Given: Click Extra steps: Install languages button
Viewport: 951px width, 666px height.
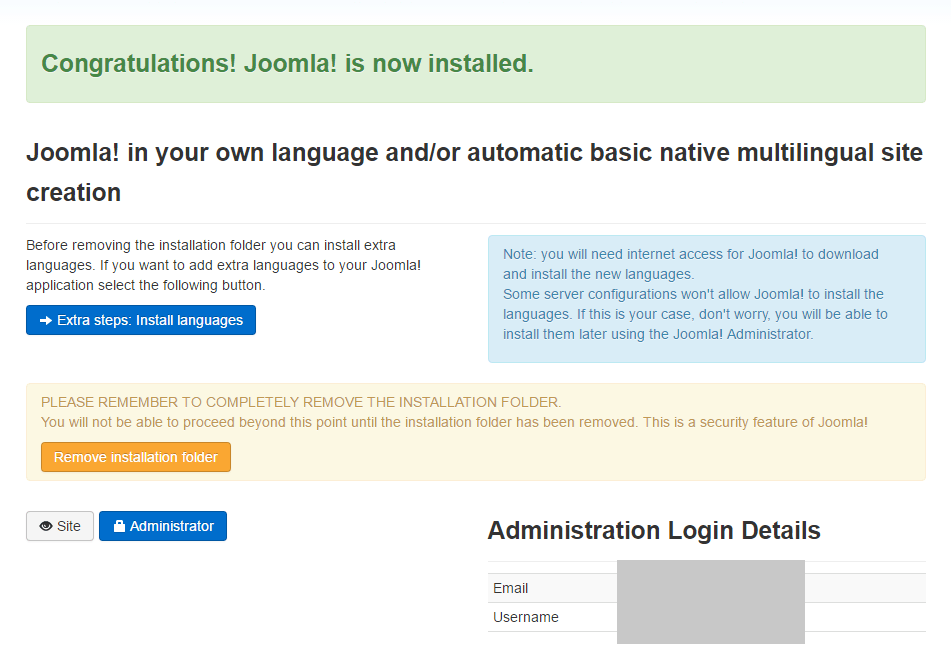Looking at the screenshot, I should pyautogui.click(x=141, y=320).
